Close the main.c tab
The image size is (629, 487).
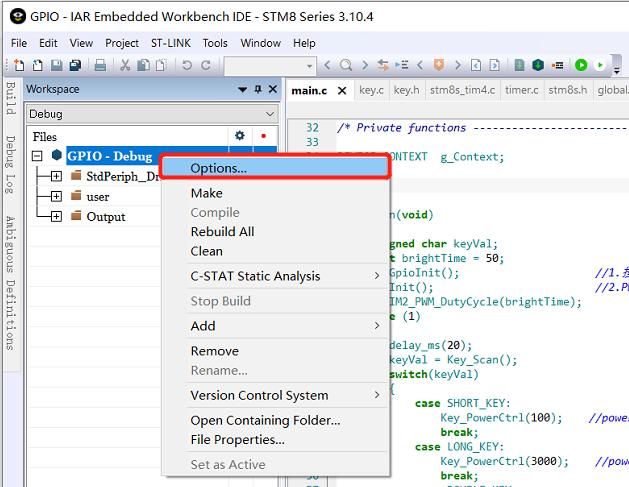click(x=341, y=91)
